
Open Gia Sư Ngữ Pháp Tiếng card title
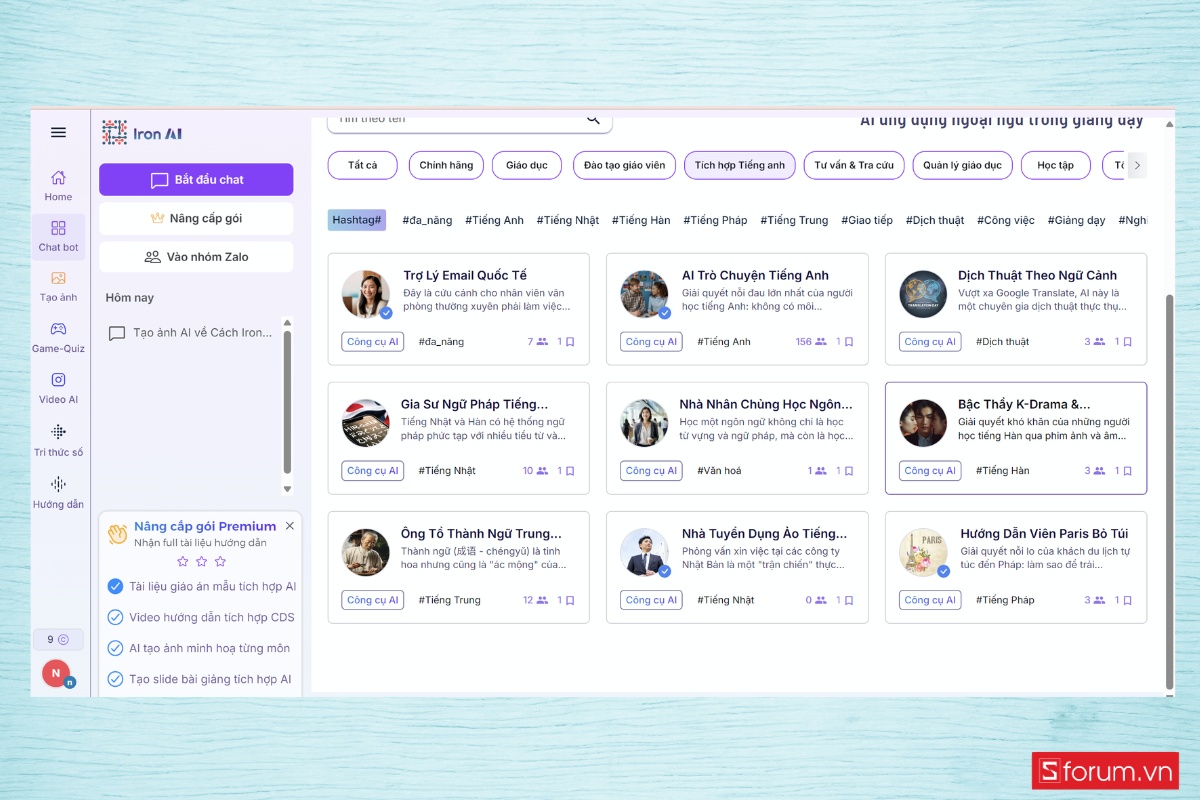[x=474, y=404]
